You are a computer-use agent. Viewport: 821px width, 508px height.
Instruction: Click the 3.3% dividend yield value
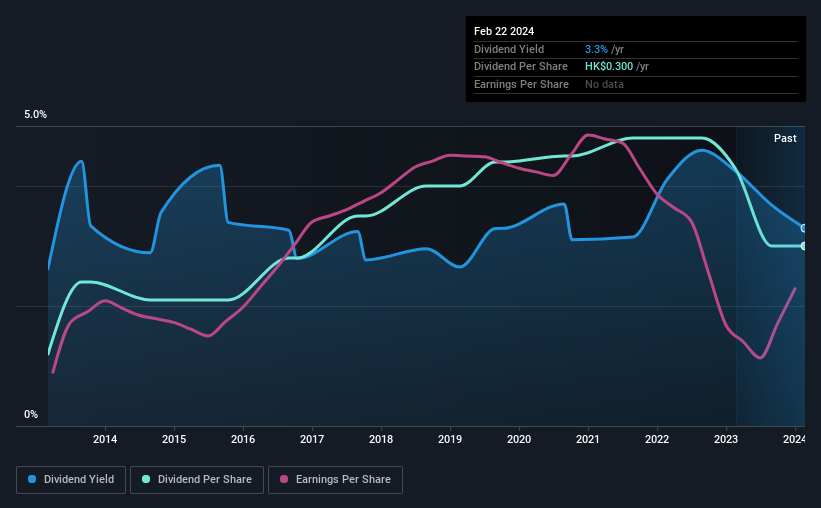596,49
